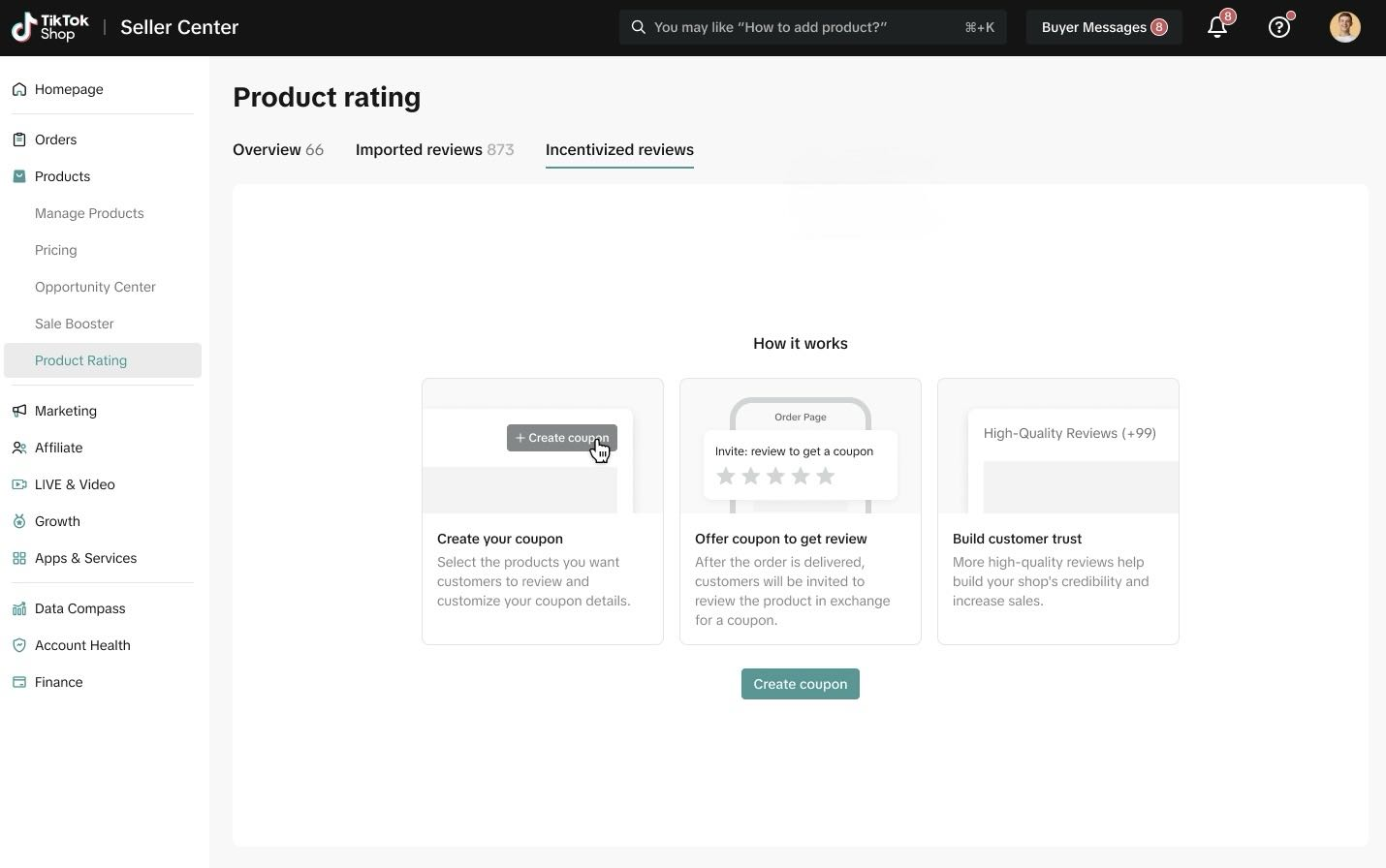Viewport: 1386px width, 868px height.
Task: Open the notifications bell
Action: point(1216,26)
